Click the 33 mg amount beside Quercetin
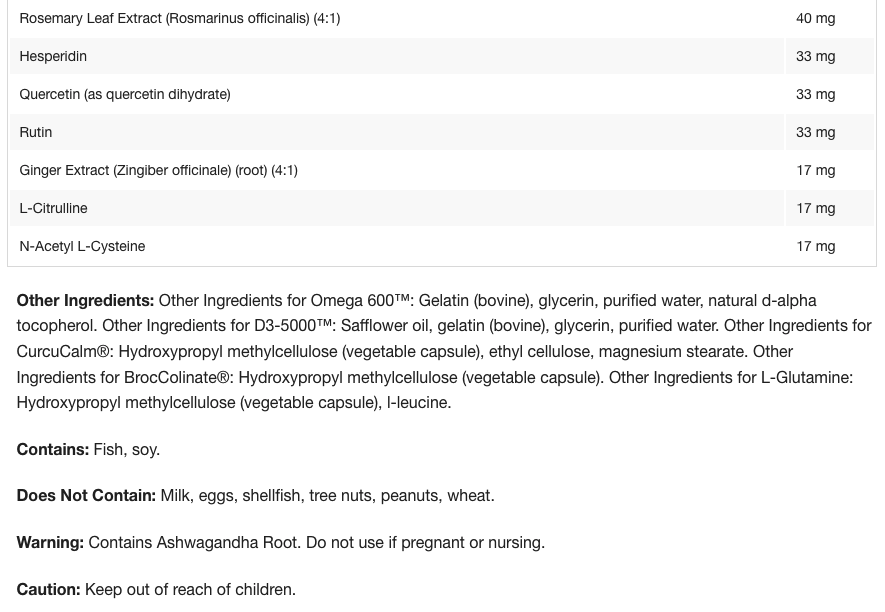The image size is (885, 612). click(x=815, y=94)
